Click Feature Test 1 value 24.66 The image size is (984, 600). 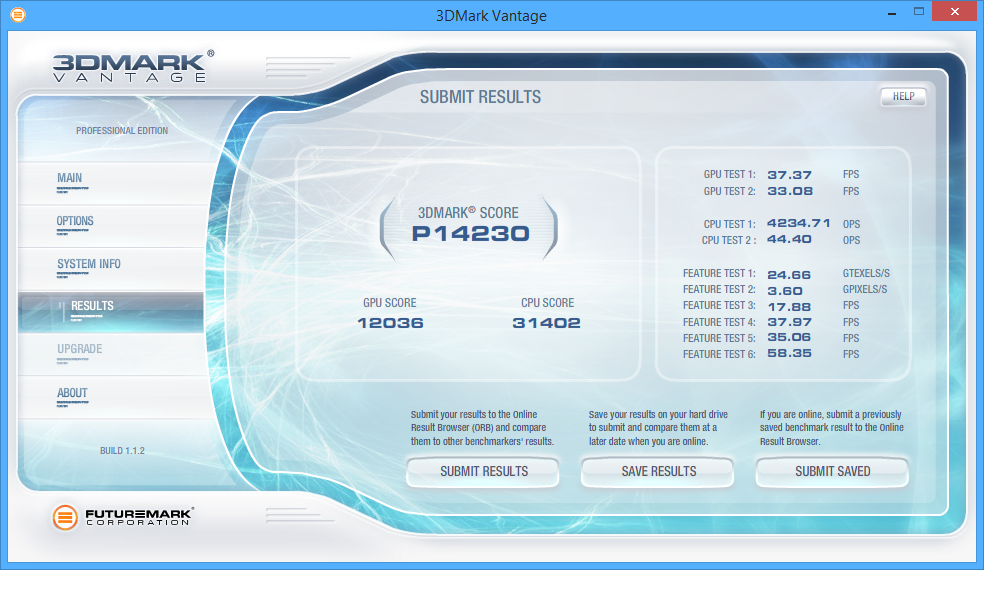coord(789,275)
